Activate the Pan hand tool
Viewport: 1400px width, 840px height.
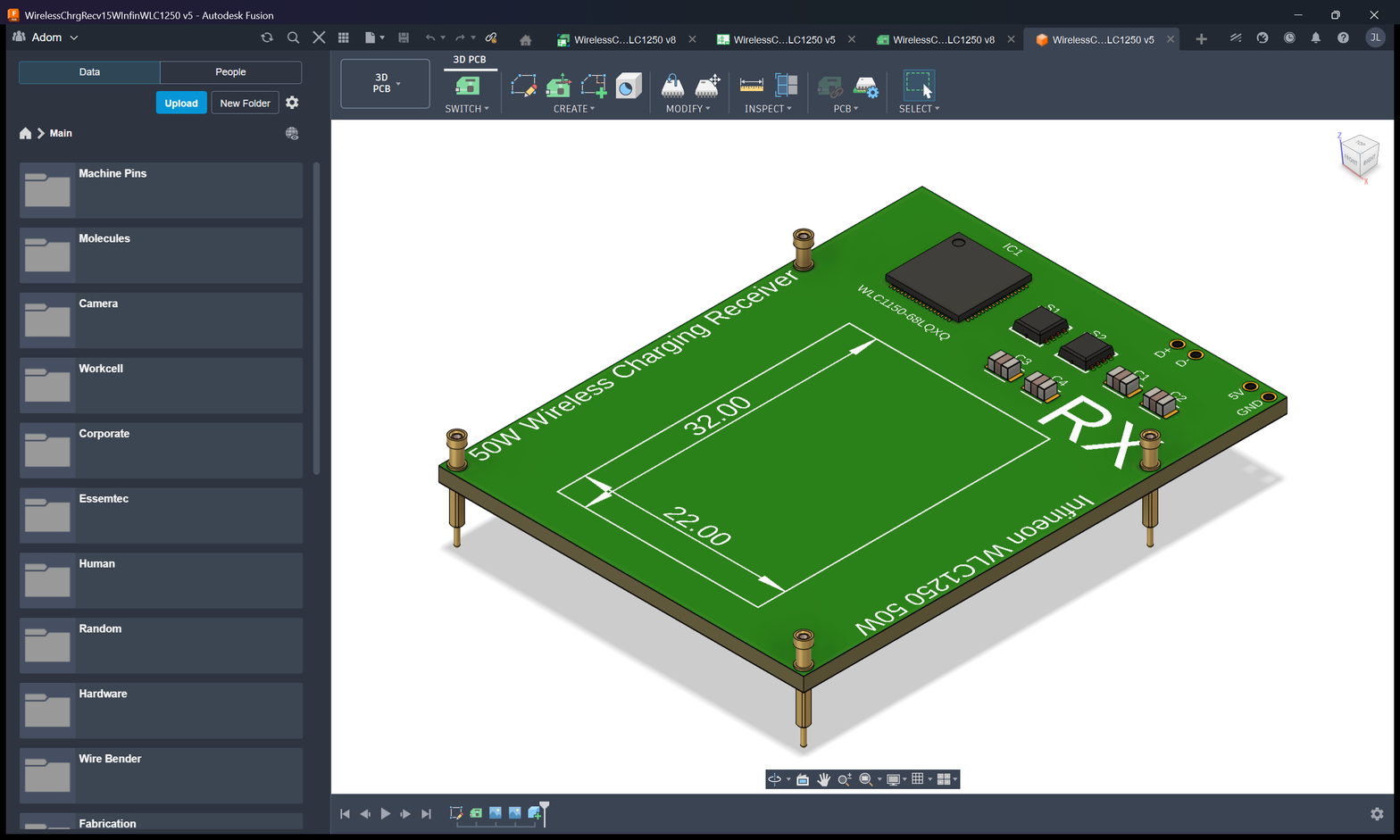(x=823, y=779)
